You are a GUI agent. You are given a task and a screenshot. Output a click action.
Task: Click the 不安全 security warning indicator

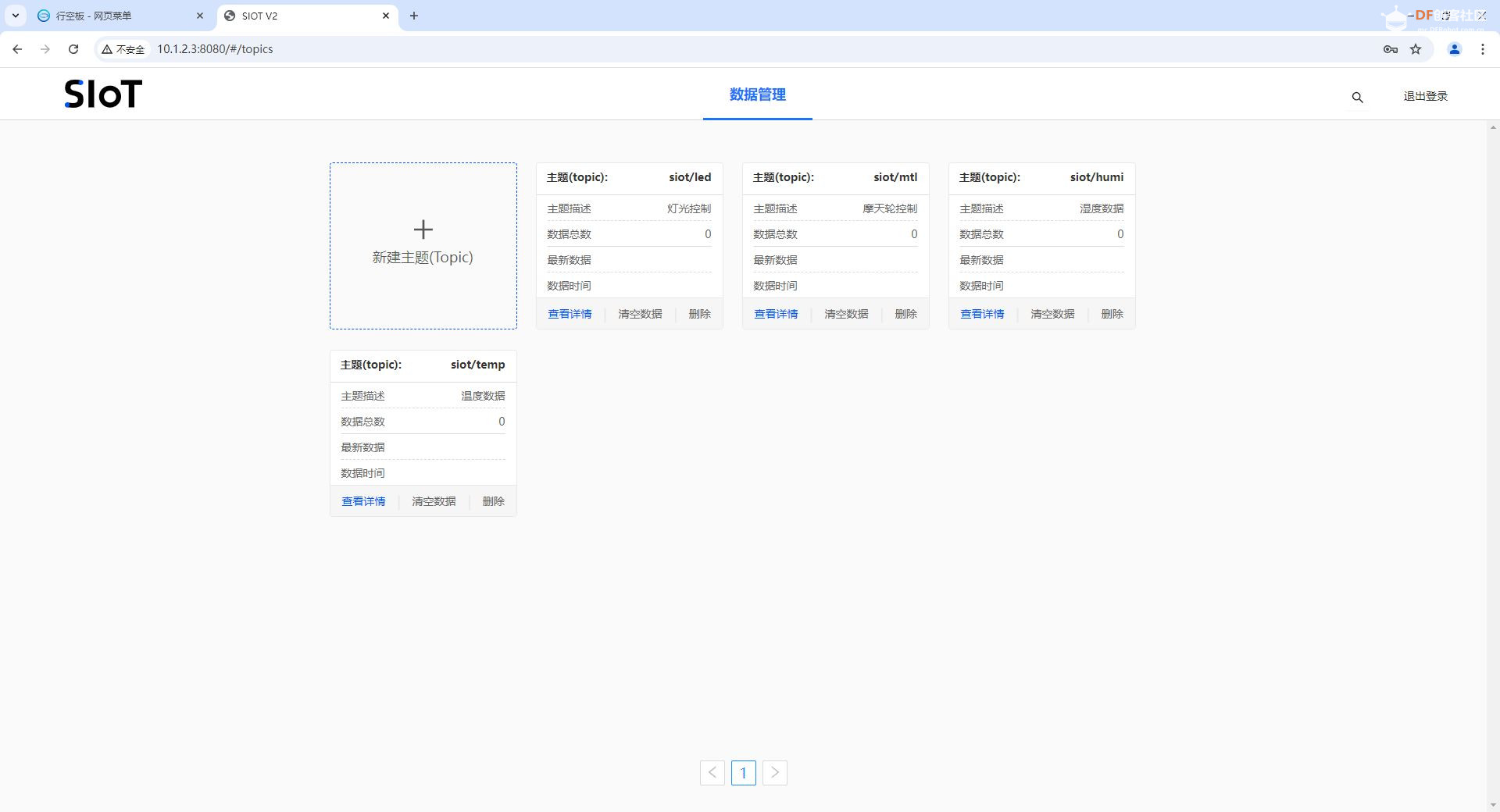pos(123,49)
